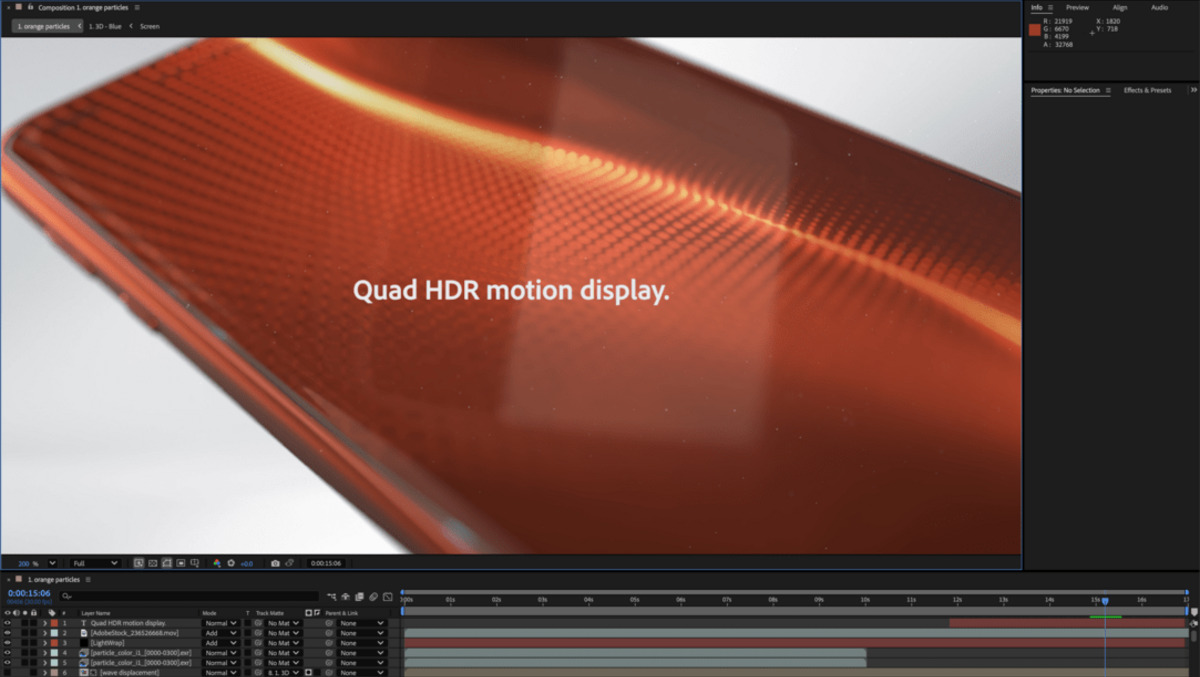The width and height of the screenshot is (1200, 677).
Task: Open composition mini-flowchart icon in timeline
Action: pos(331,596)
